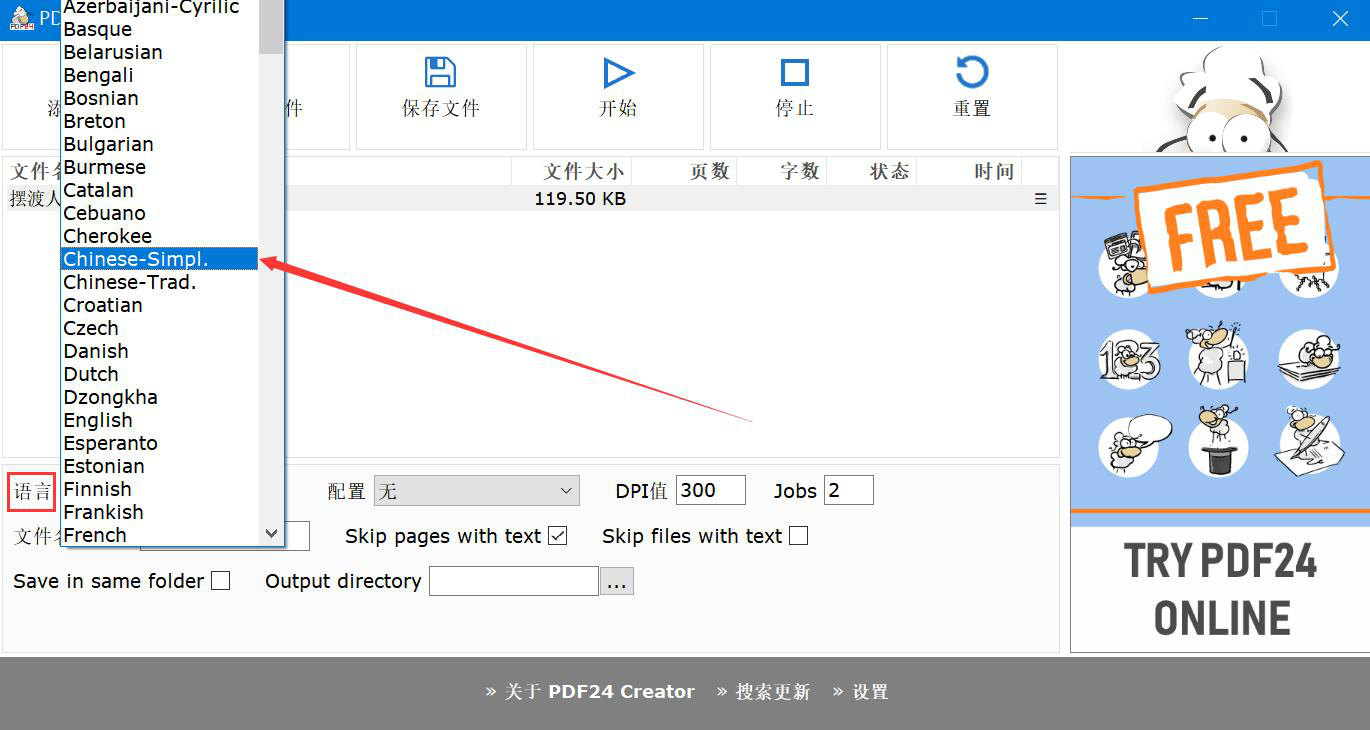This screenshot has width=1370, height=730.
Task: Click language list scrollbar down arrow
Action: 271,535
